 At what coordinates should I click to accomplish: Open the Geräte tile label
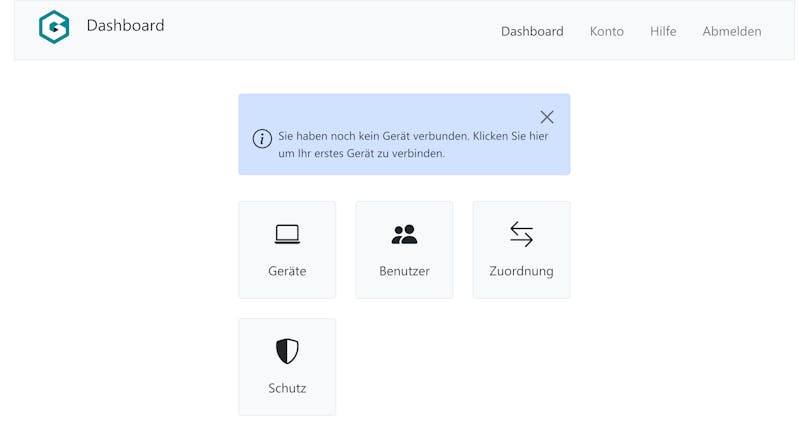point(287,271)
